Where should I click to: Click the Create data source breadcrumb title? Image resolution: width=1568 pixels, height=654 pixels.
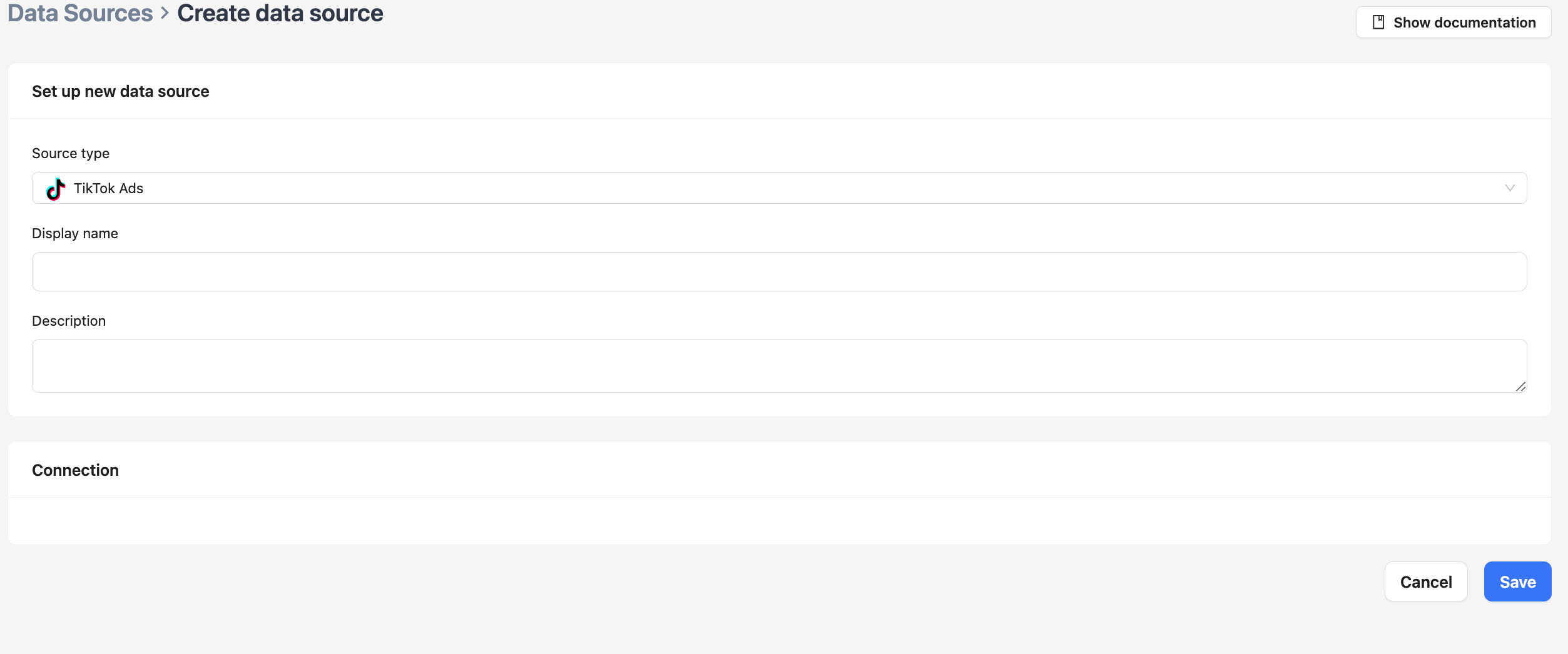(280, 13)
